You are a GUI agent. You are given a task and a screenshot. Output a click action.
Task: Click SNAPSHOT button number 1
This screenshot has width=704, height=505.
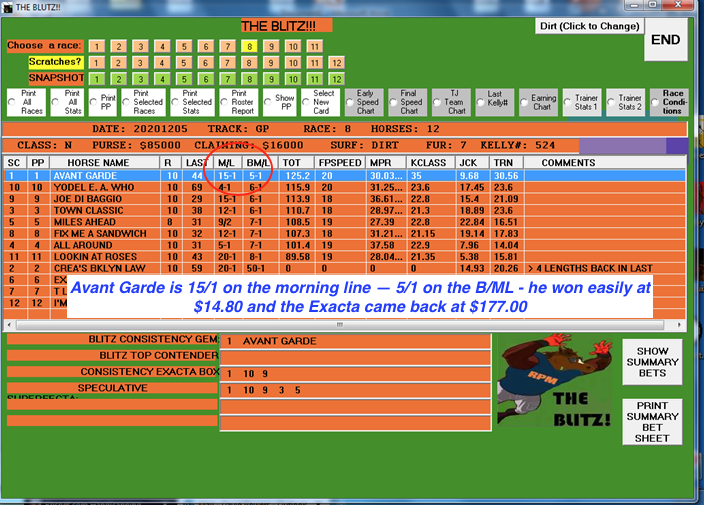pyautogui.click(x=97, y=79)
